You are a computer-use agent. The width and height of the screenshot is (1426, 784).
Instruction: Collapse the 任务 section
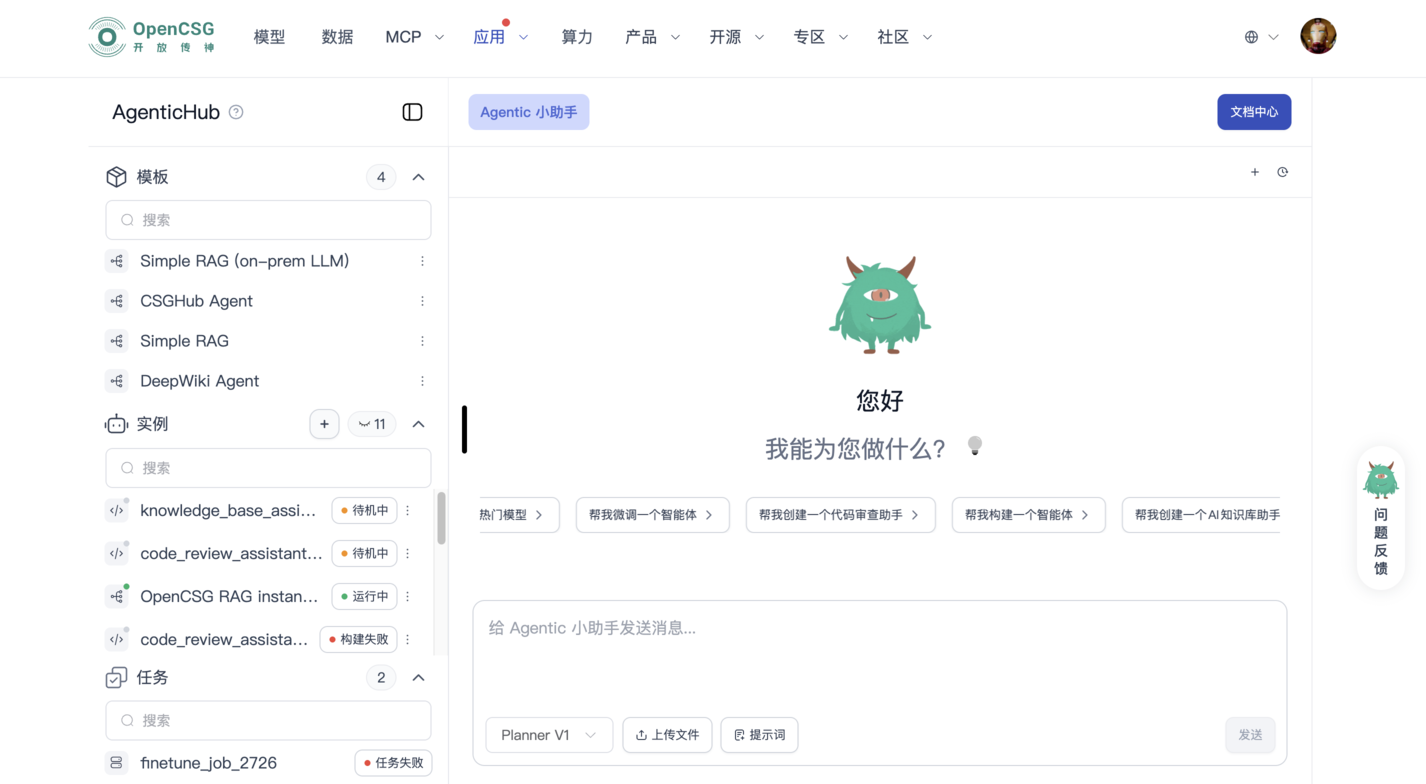(418, 678)
